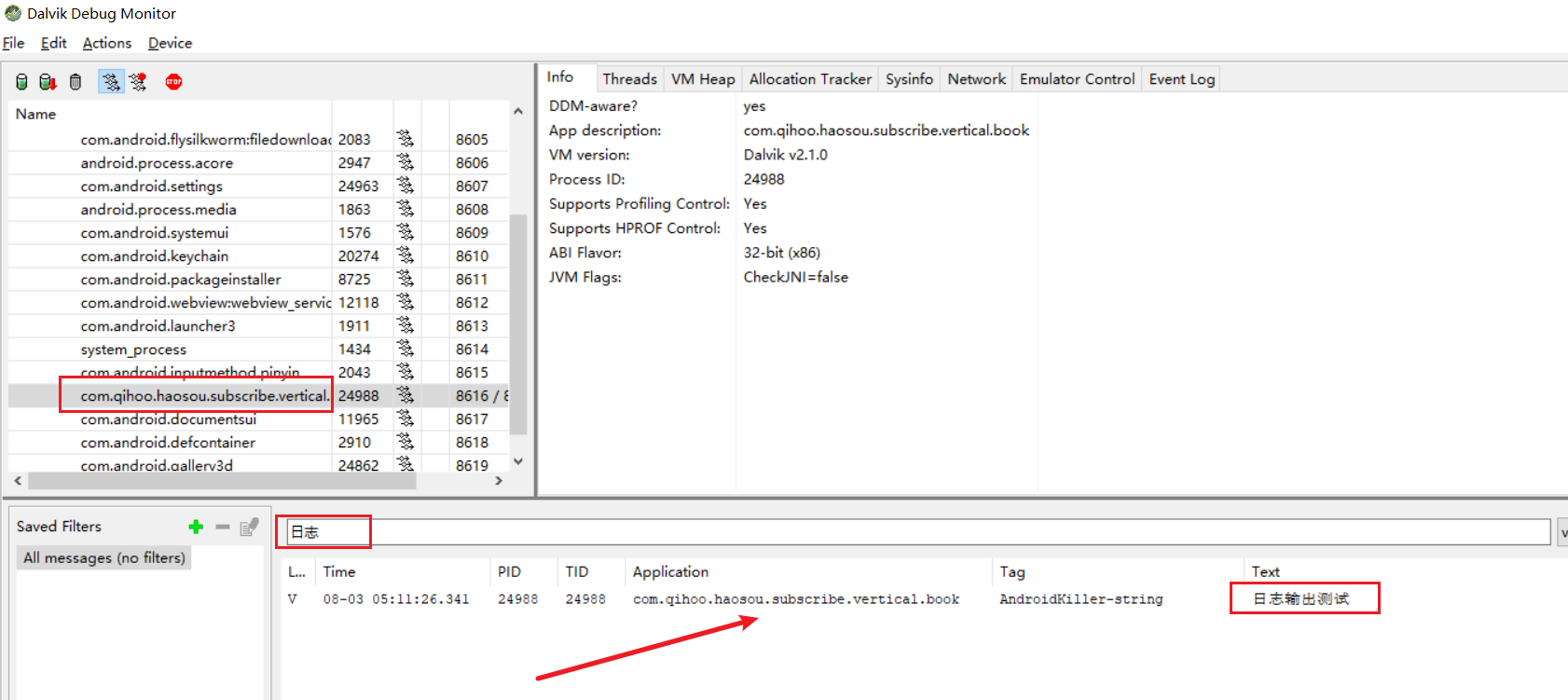Remove the selected saved filter with the minus icon

click(x=222, y=527)
